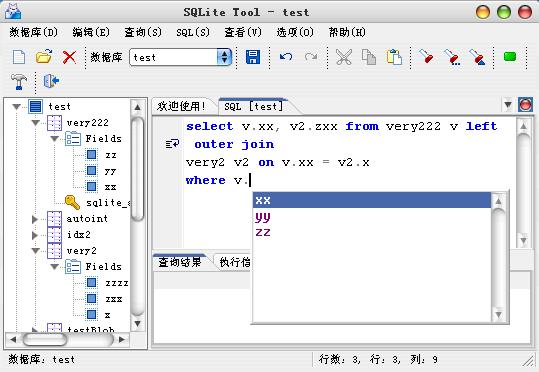
Task: Undo the last edit
Action: pyautogui.click(x=286, y=57)
